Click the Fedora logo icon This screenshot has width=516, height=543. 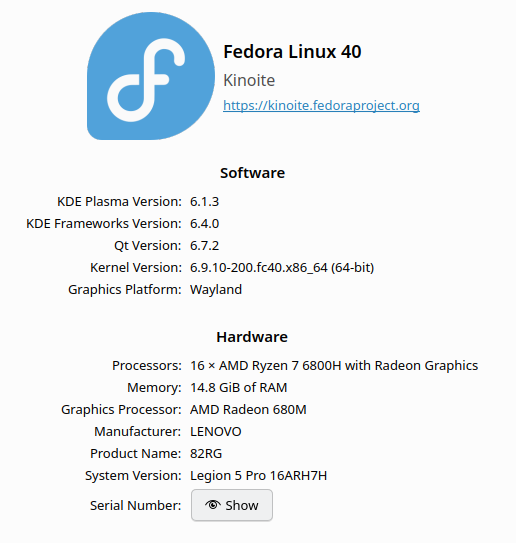(151, 76)
